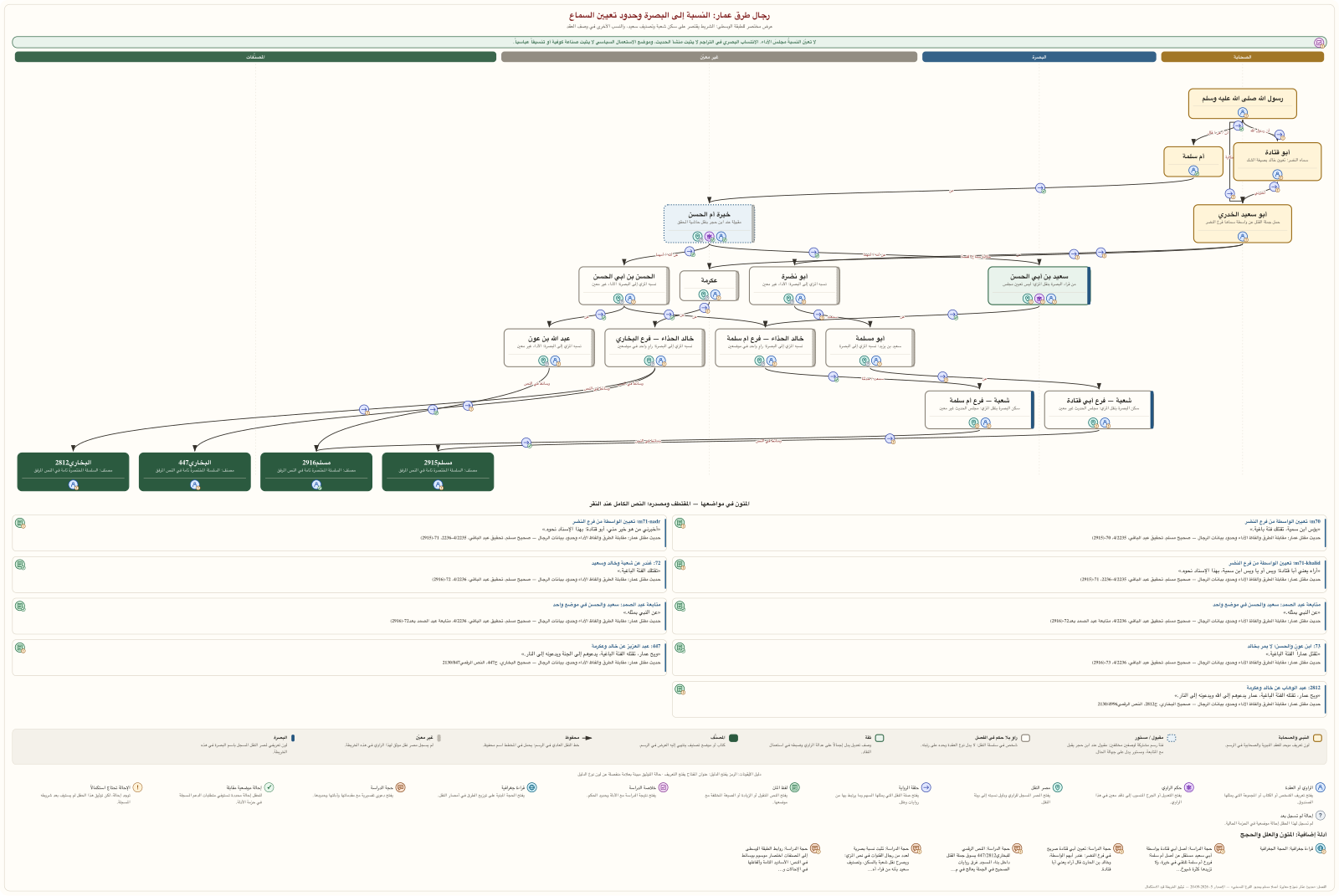This screenshot has height=896, width=1339.
Task: Open the مسلم2916 source card
Action: pyautogui.click(x=316, y=472)
